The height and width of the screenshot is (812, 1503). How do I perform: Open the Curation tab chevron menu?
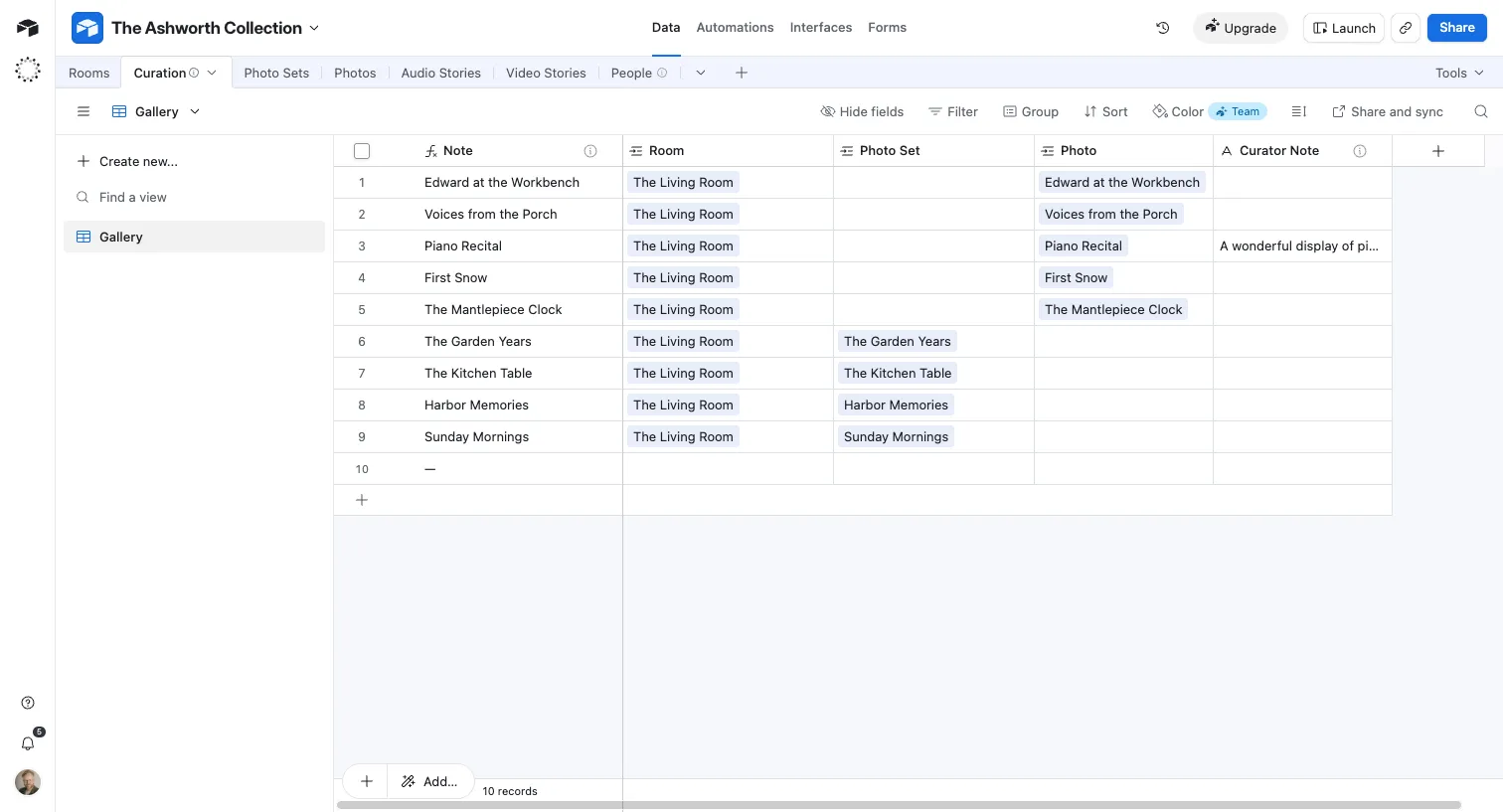pyautogui.click(x=212, y=73)
